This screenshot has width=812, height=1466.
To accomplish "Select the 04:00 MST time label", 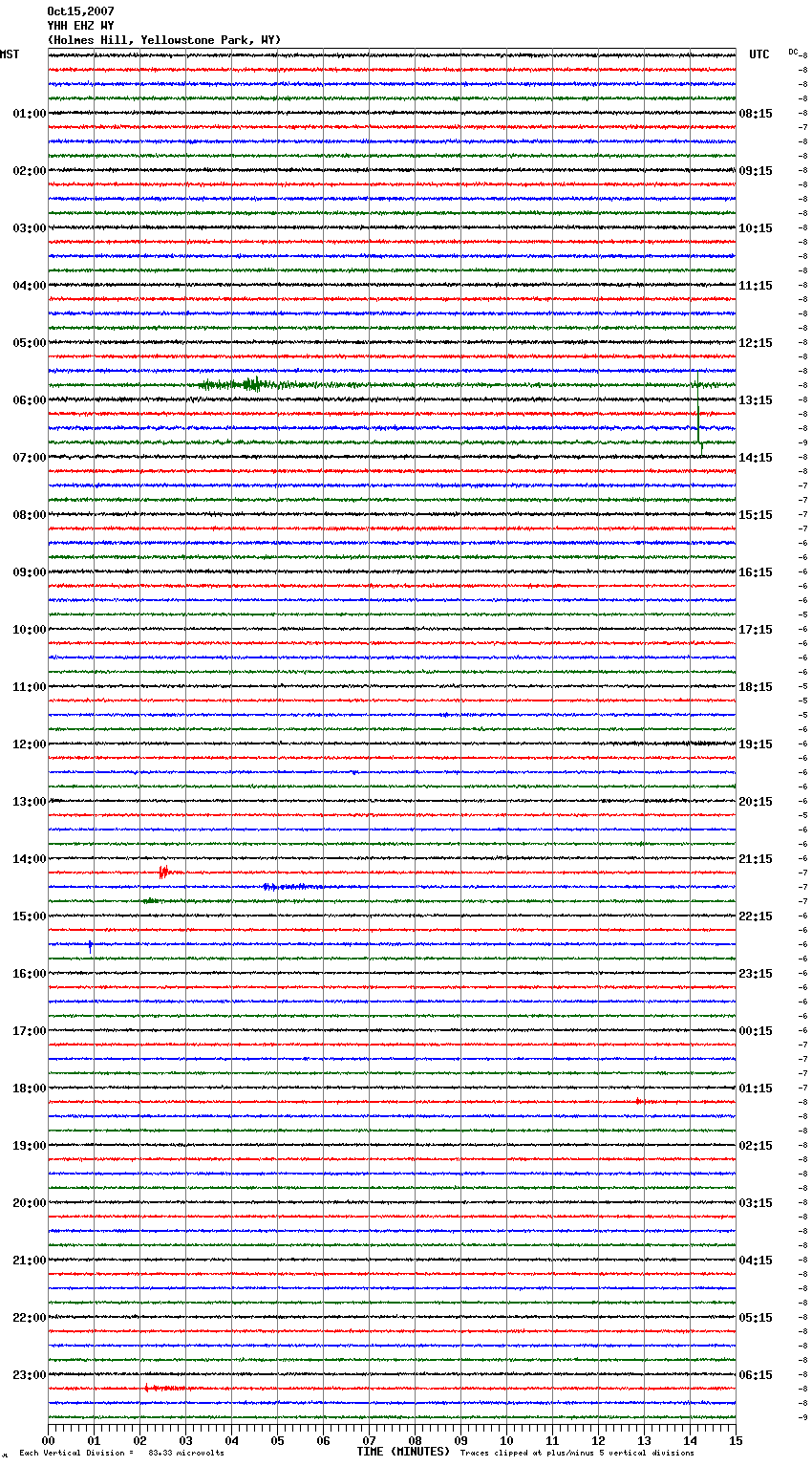I will (30, 286).
